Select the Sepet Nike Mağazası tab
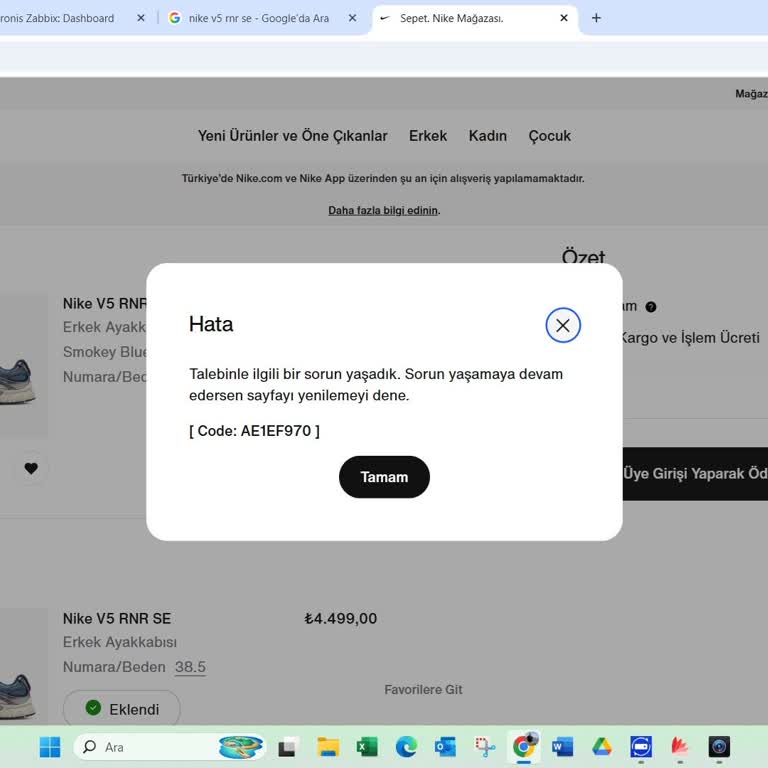This screenshot has height=768, width=768. 452,18
